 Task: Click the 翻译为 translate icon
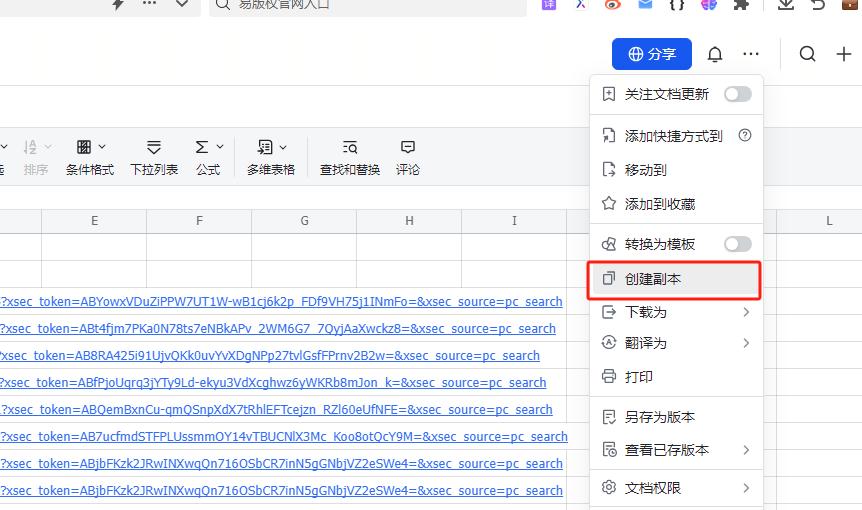pyautogui.click(x=609, y=342)
